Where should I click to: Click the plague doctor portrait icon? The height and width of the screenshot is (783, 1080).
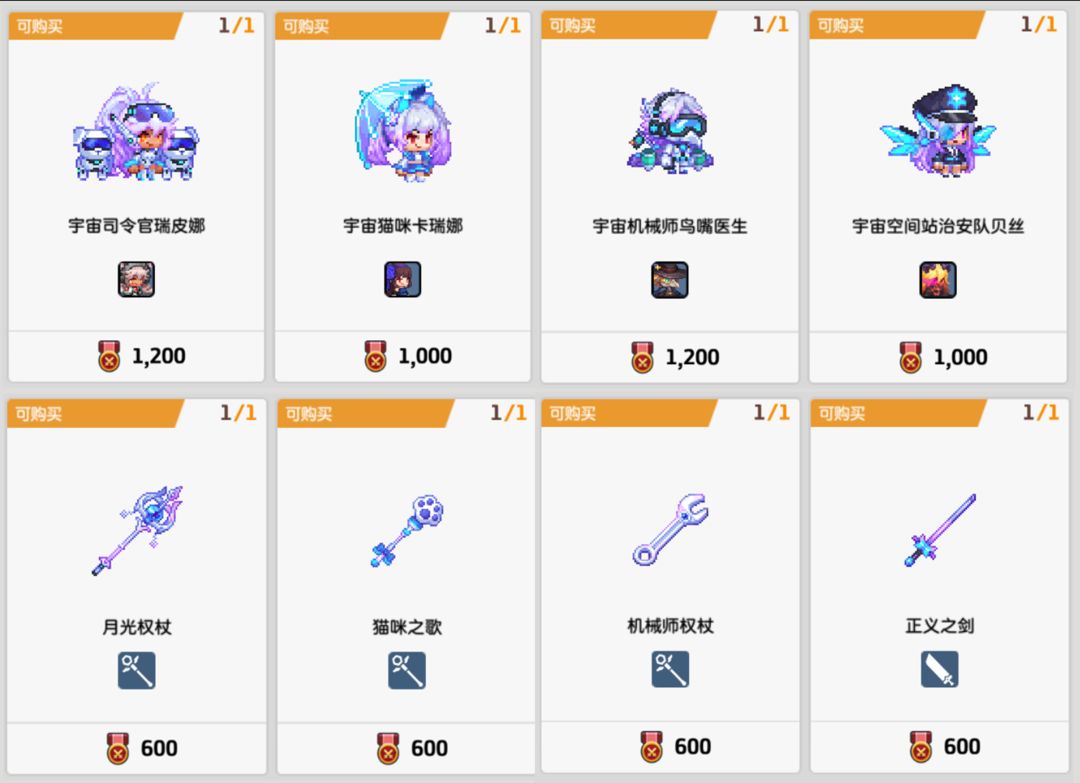click(670, 280)
